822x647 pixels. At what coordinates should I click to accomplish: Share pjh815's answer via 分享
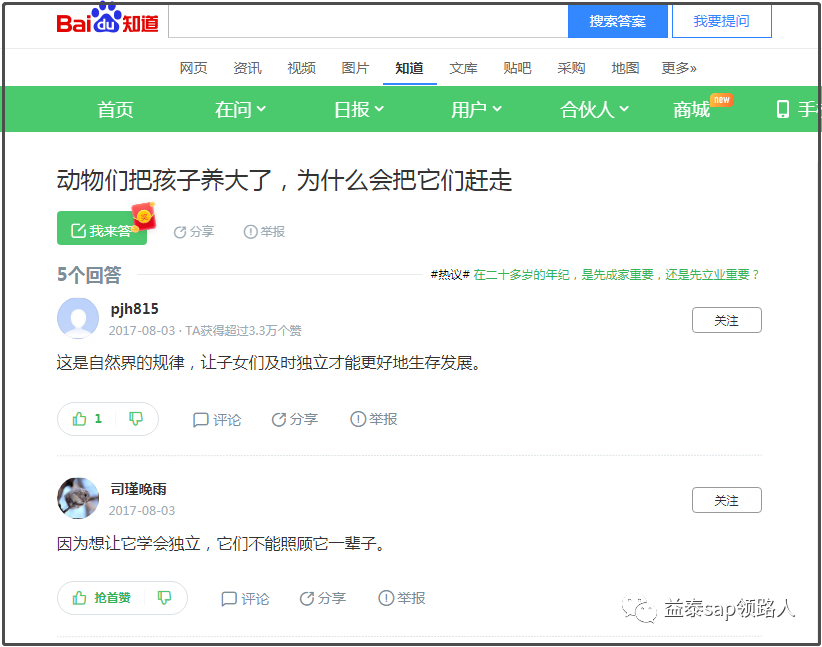click(294, 419)
